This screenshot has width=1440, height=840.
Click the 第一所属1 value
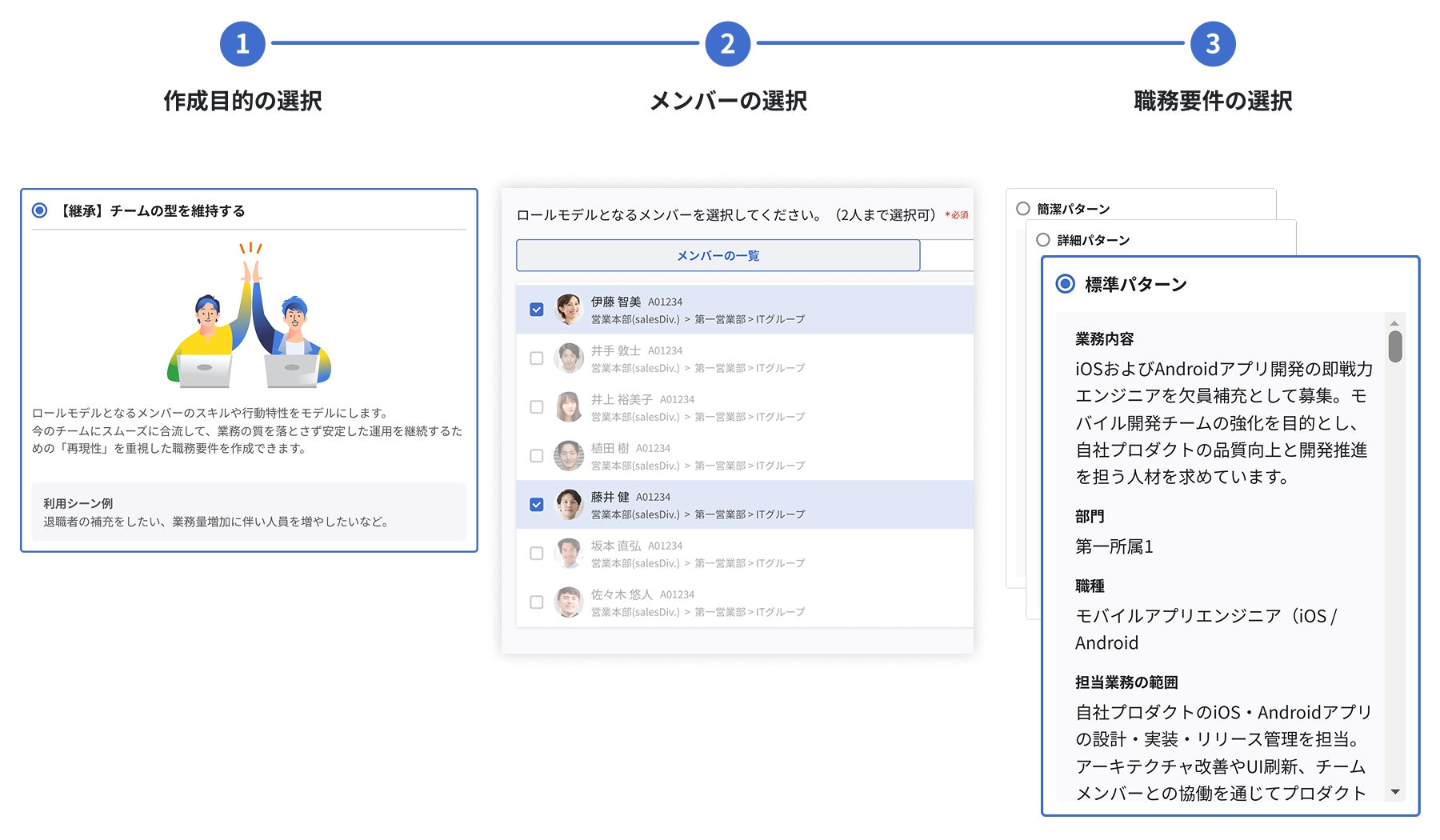pyautogui.click(x=1114, y=546)
